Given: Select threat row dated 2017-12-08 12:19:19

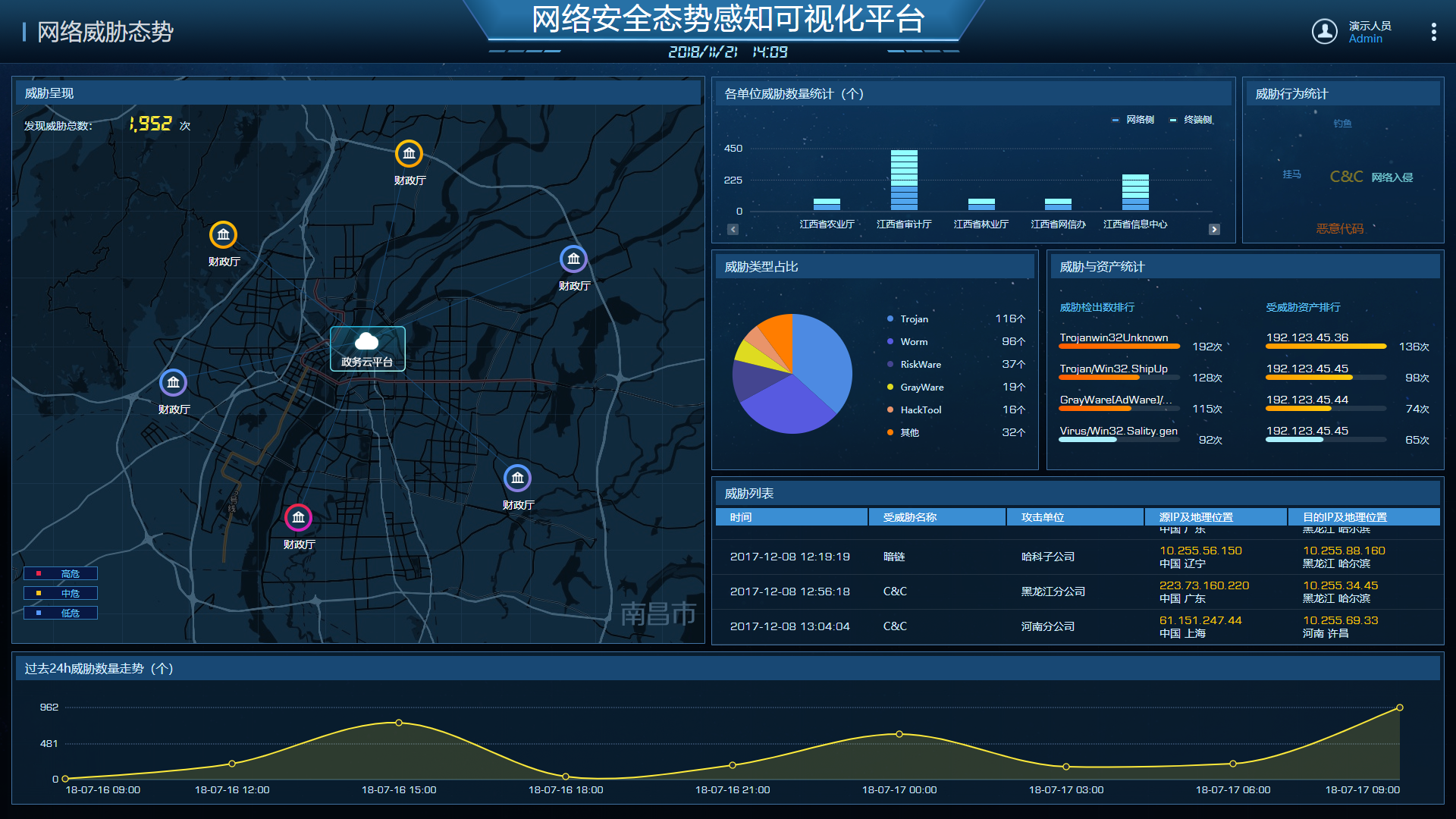Looking at the screenshot, I should pos(1077,557).
